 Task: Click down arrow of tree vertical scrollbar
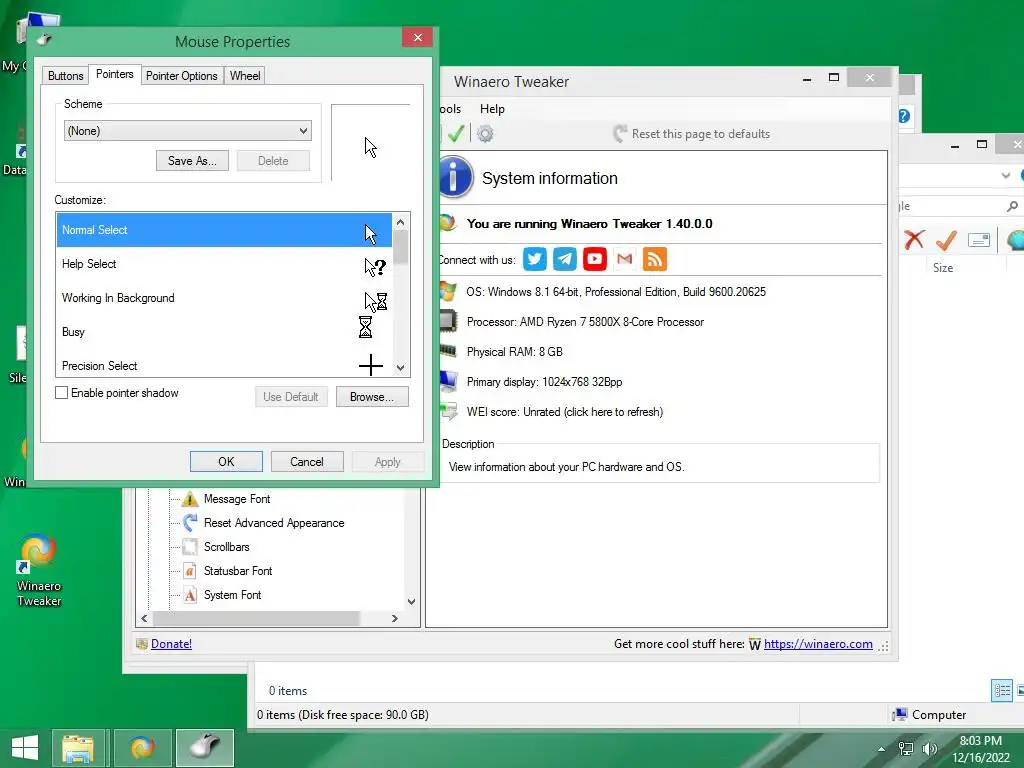pos(411,602)
